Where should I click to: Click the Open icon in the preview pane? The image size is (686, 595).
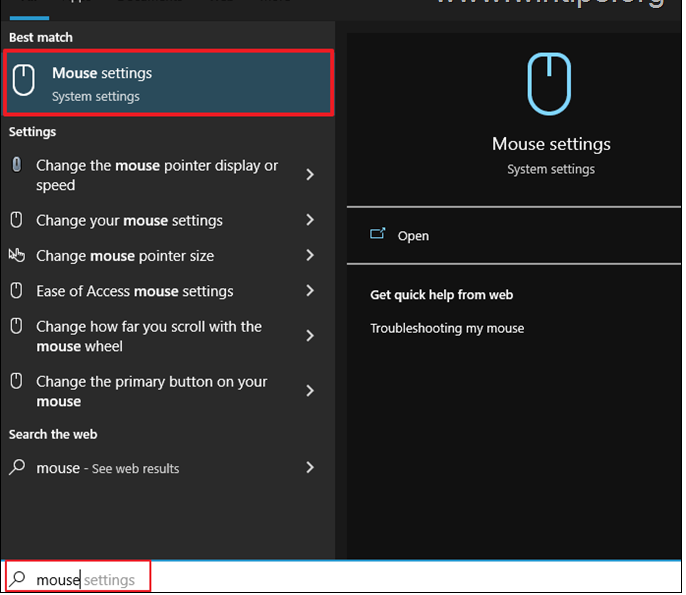click(x=378, y=235)
